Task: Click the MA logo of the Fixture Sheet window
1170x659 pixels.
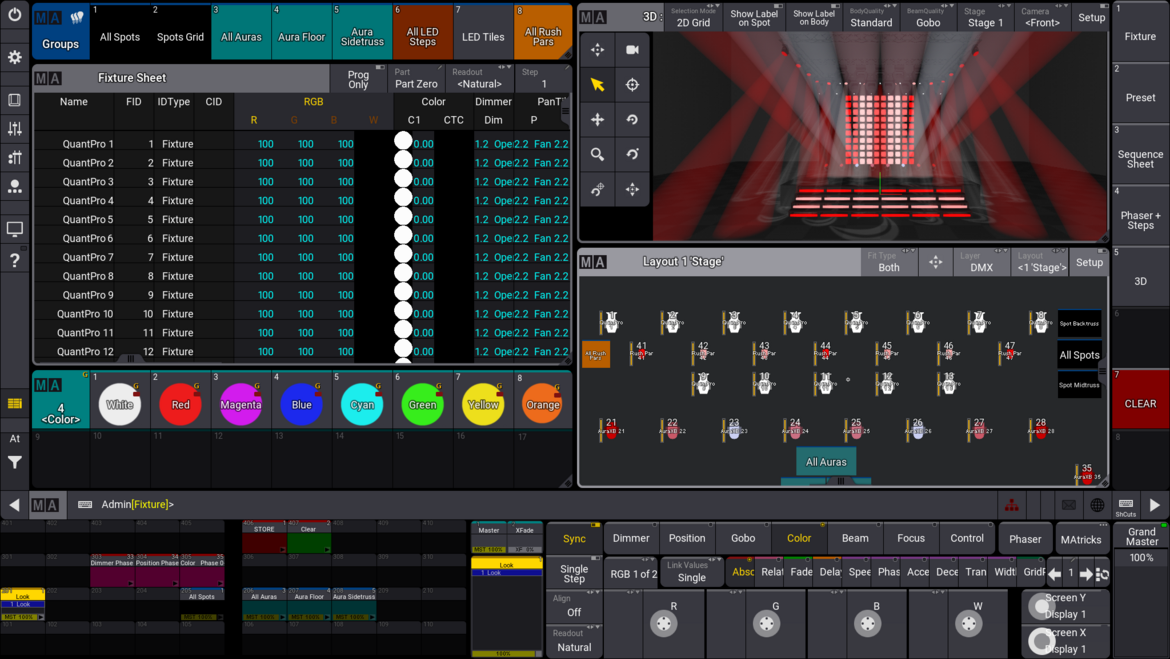Action: 48,78
